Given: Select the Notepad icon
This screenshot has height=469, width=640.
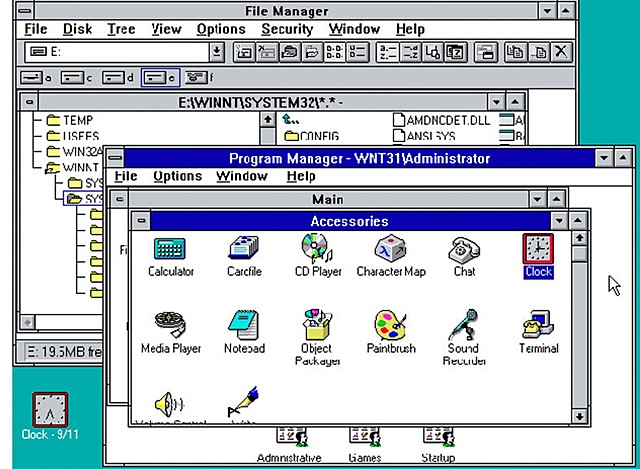Looking at the screenshot, I should pyautogui.click(x=244, y=325).
